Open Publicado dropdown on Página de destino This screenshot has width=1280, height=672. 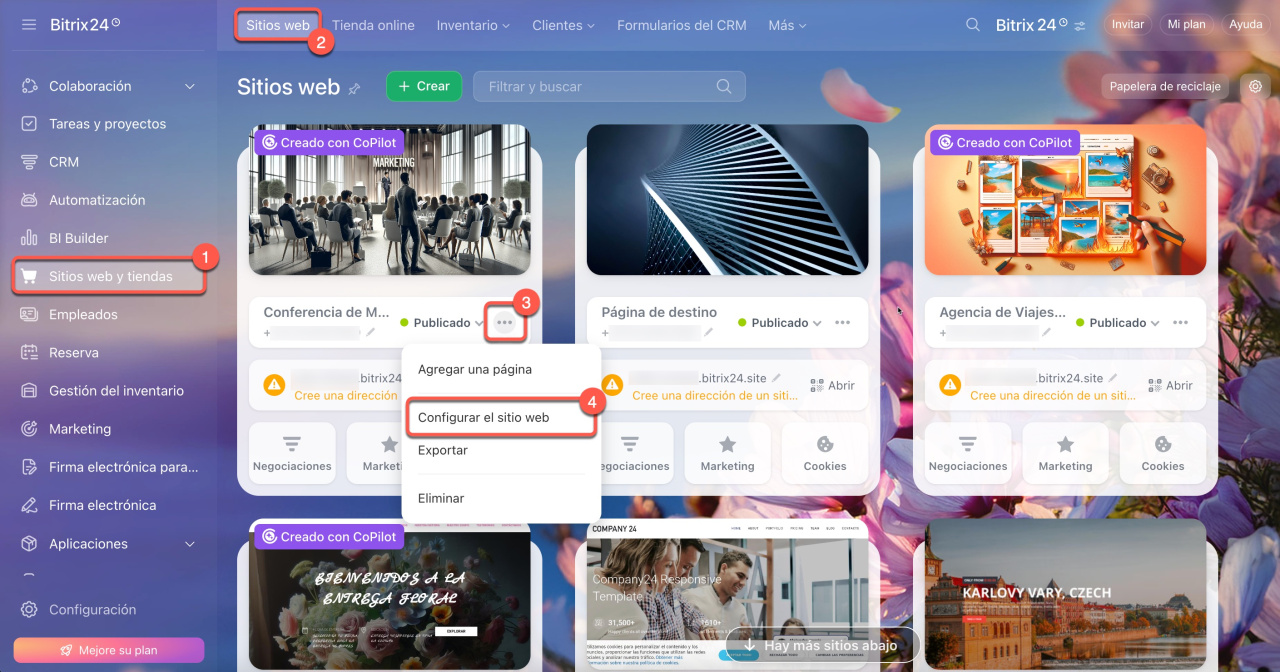point(779,323)
